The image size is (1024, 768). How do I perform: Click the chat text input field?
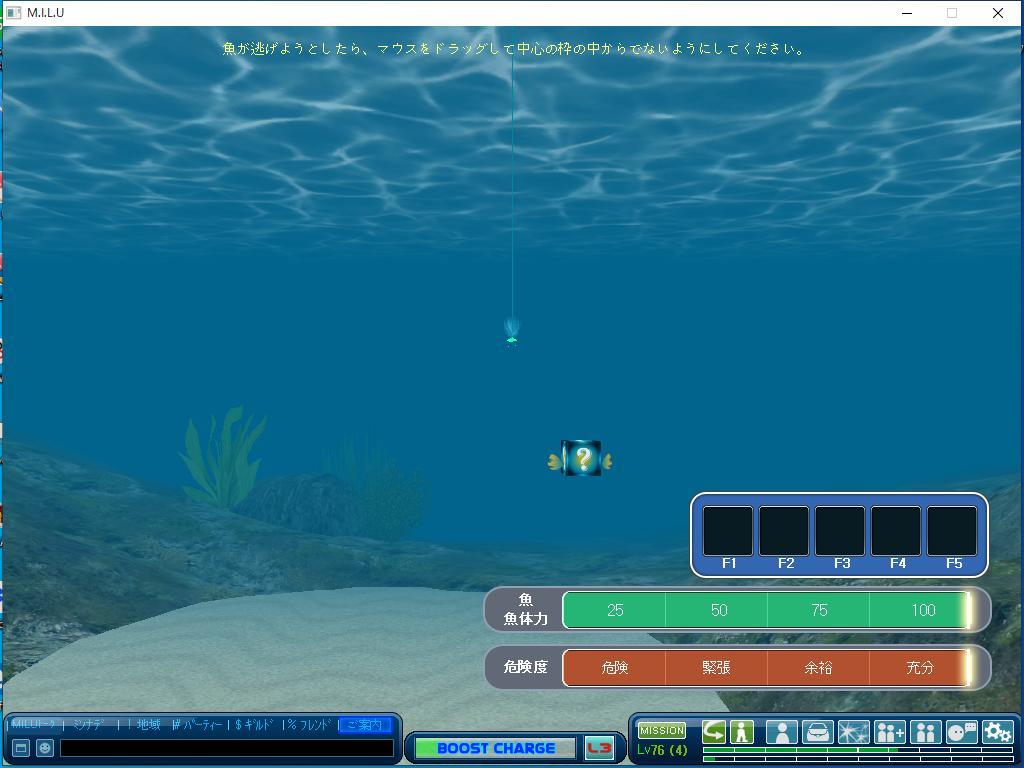[227, 748]
